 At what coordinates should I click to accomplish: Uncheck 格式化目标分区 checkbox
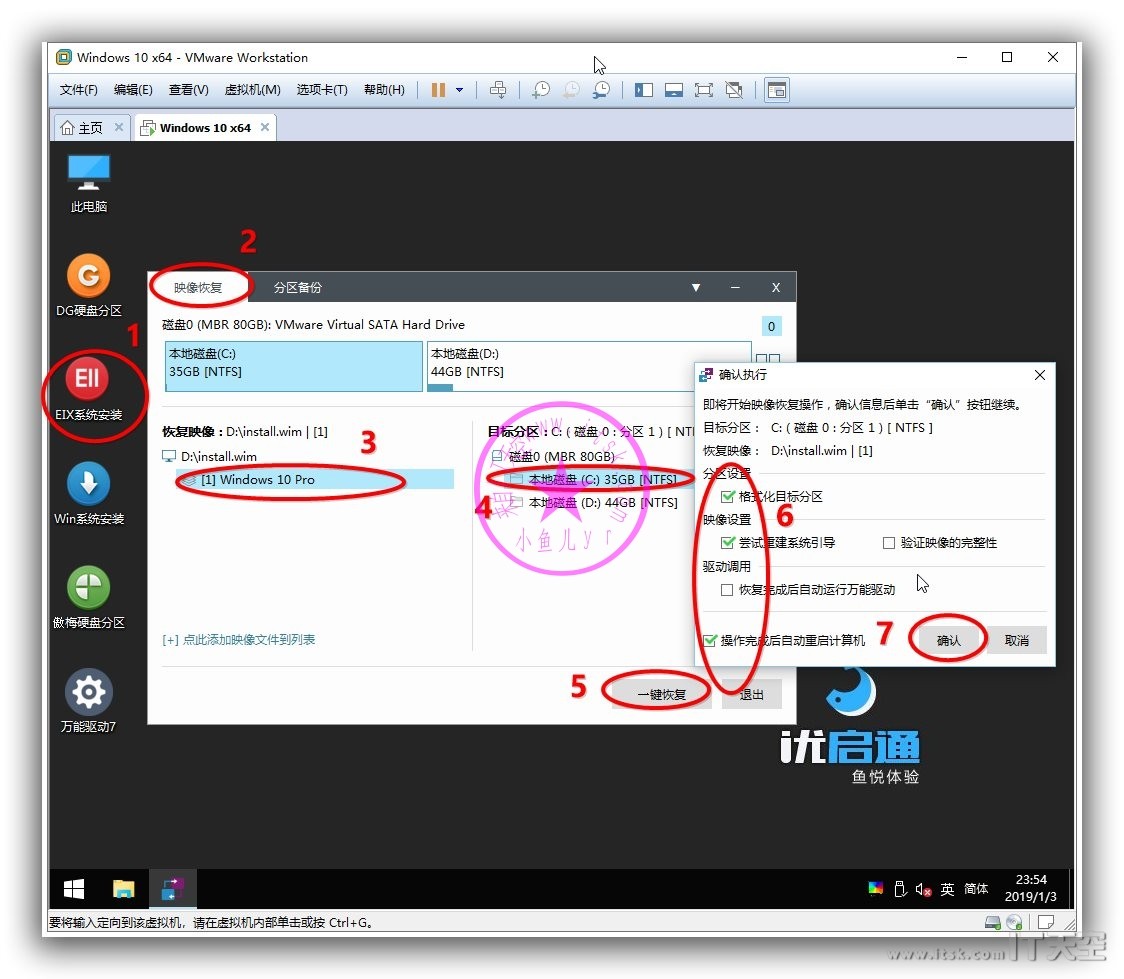tap(728, 496)
